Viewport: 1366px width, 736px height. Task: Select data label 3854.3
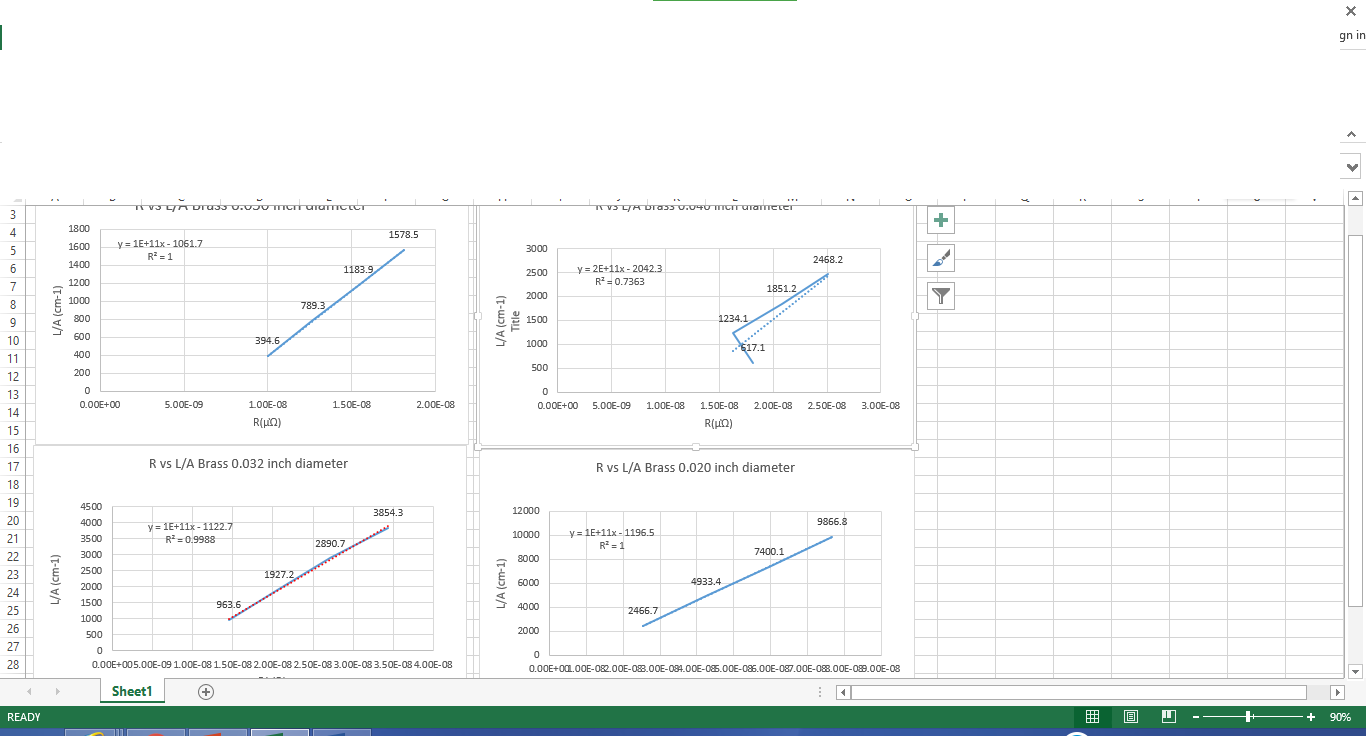click(387, 512)
